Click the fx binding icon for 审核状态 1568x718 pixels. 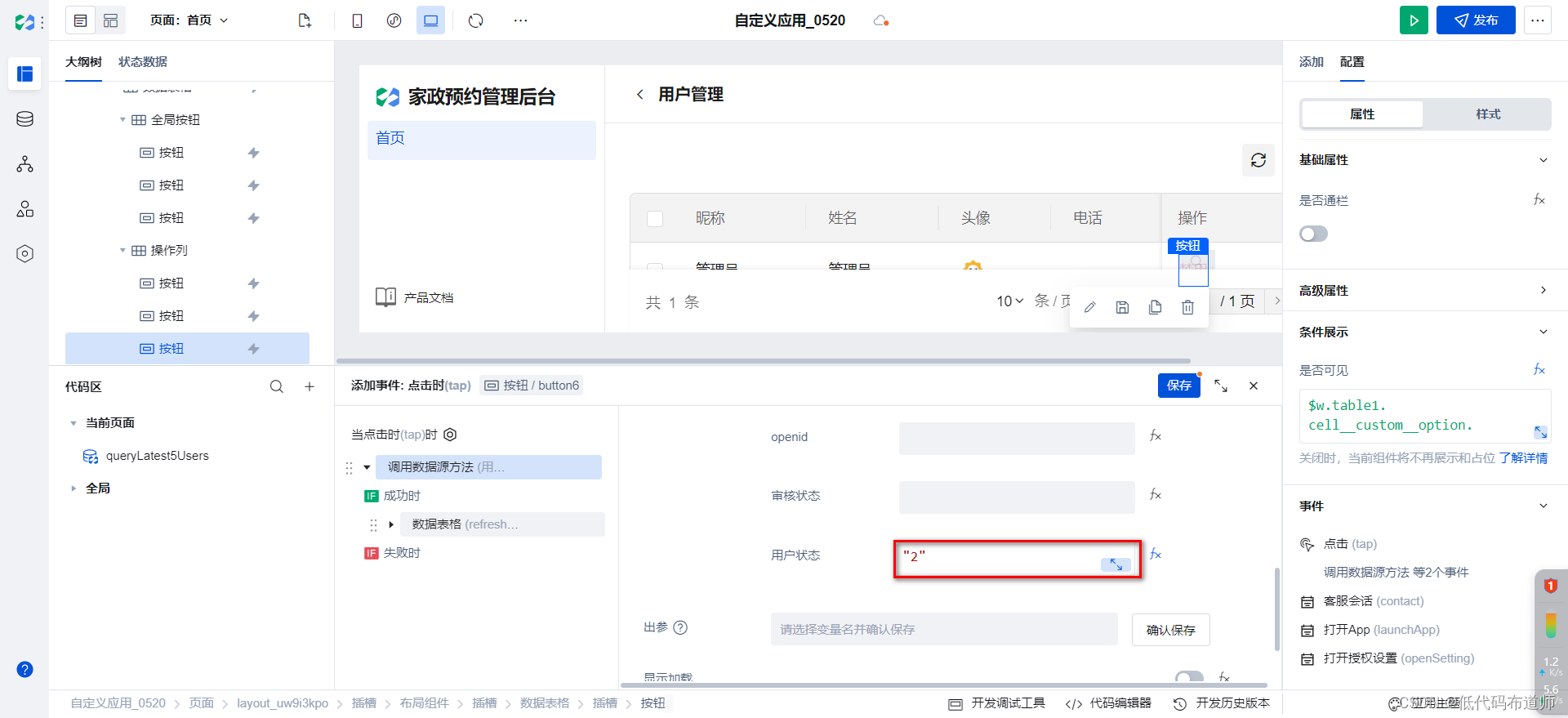(1156, 495)
